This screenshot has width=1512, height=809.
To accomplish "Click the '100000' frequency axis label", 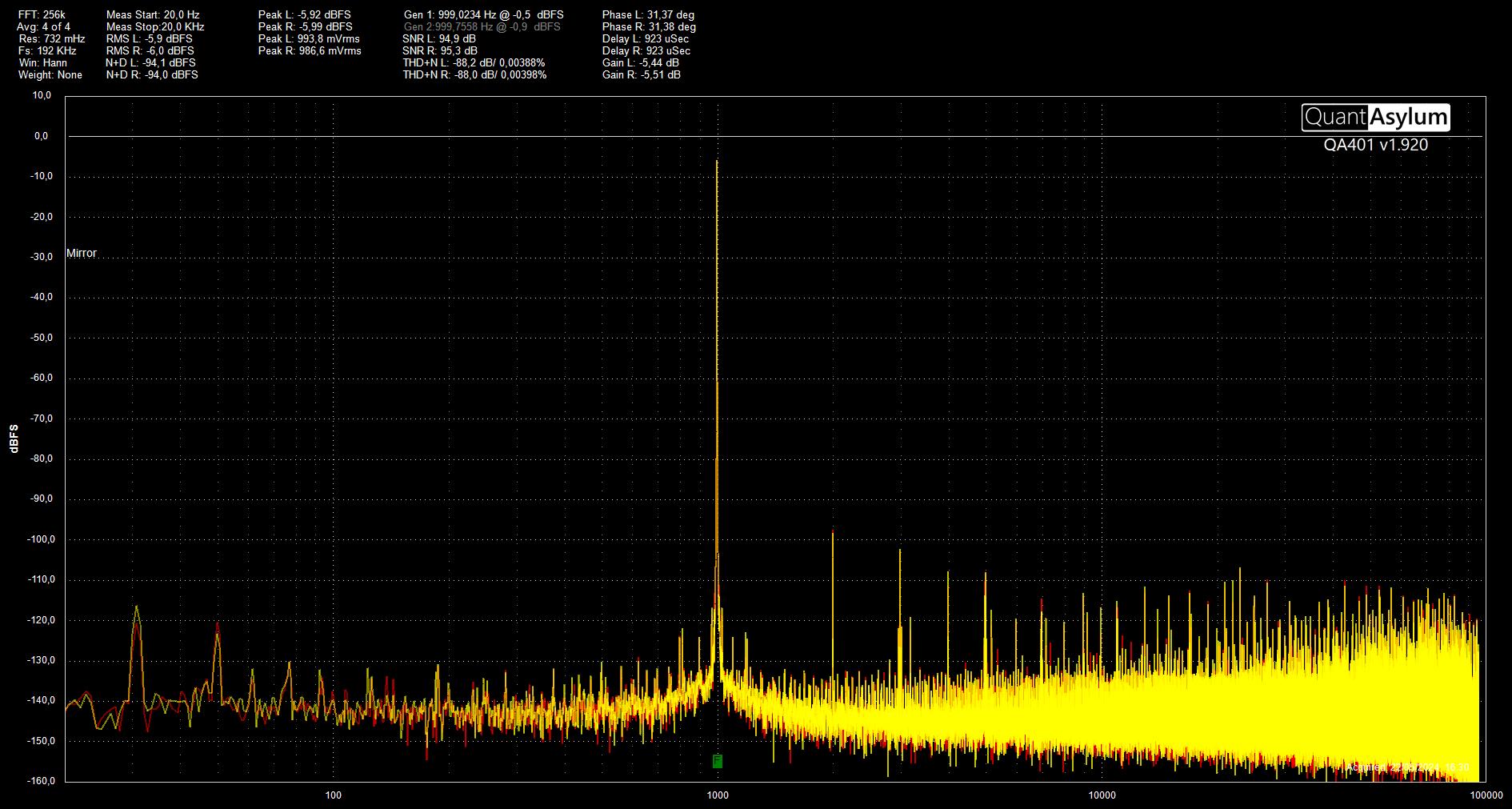I will pos(1486,795).
